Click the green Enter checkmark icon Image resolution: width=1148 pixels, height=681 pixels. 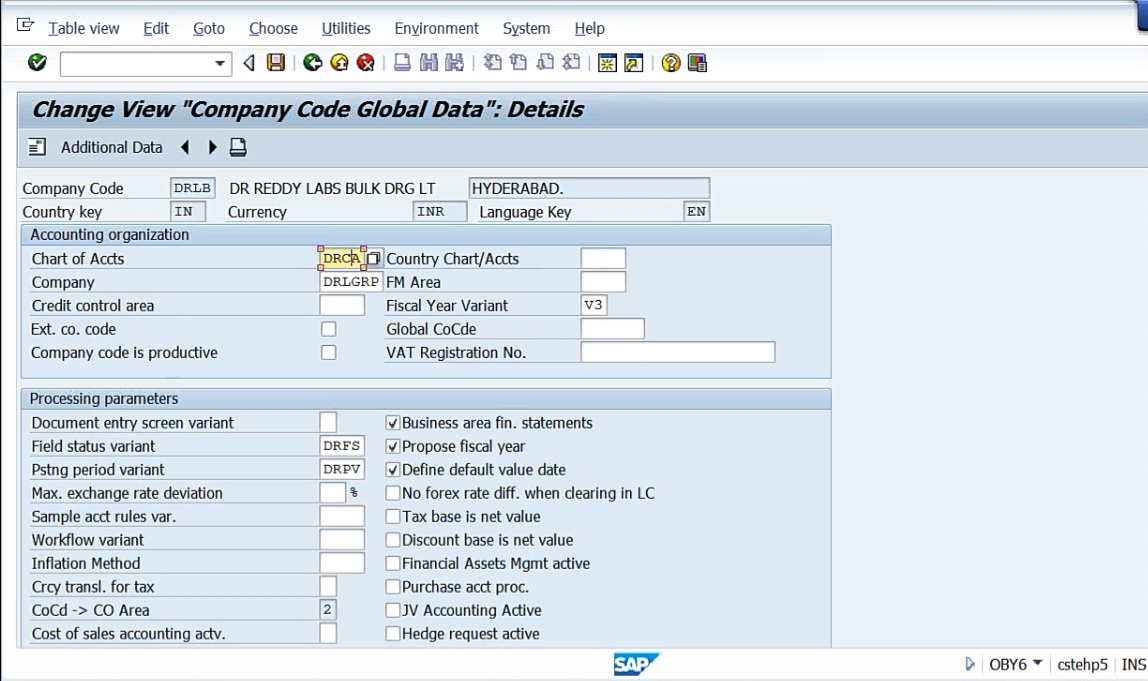pyautogui.click(x=37, y=63)
